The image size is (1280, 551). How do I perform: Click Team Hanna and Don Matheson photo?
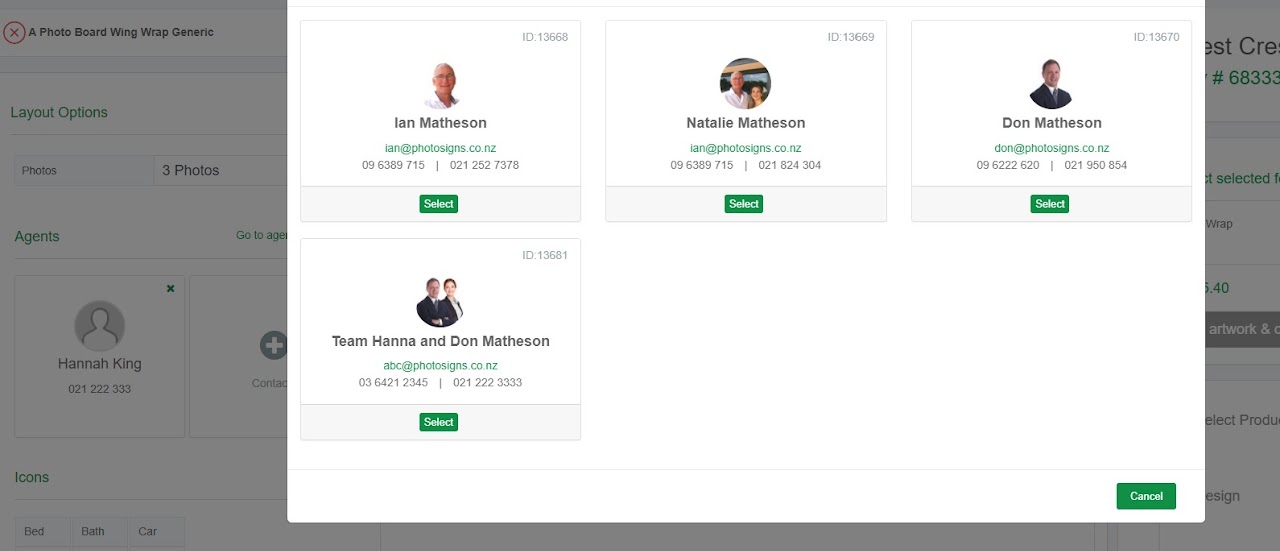point(440,302)
